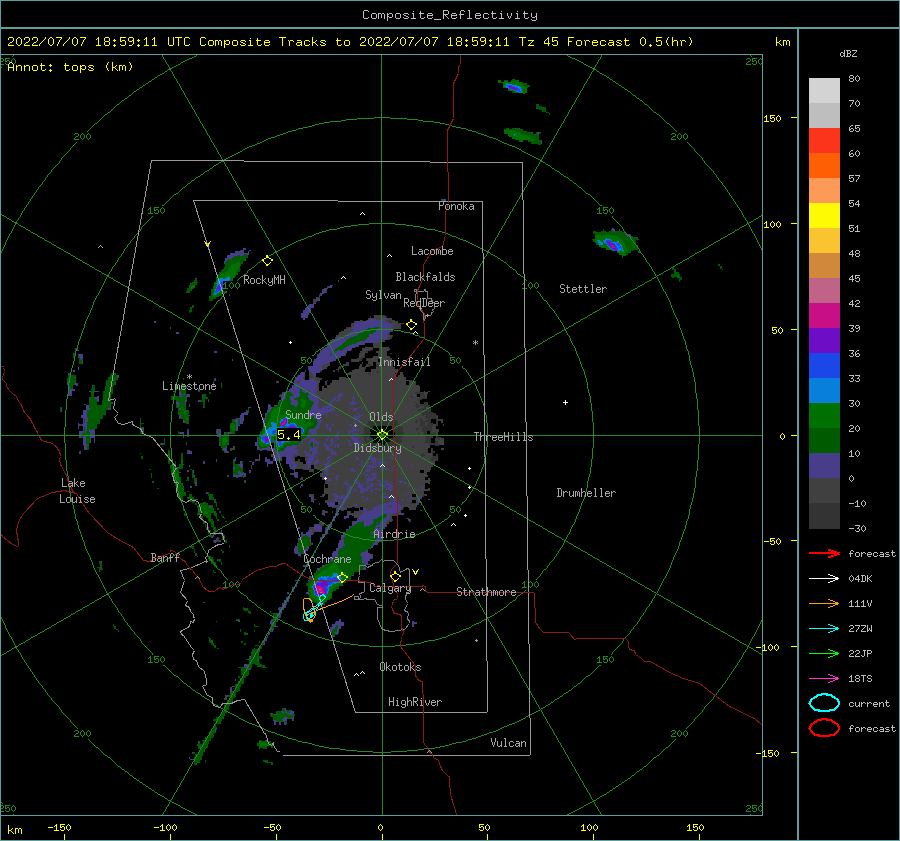The width and height of the screenshot is (900, 841).
Task: Click the Stettler city label
Action: click(583, 289)
